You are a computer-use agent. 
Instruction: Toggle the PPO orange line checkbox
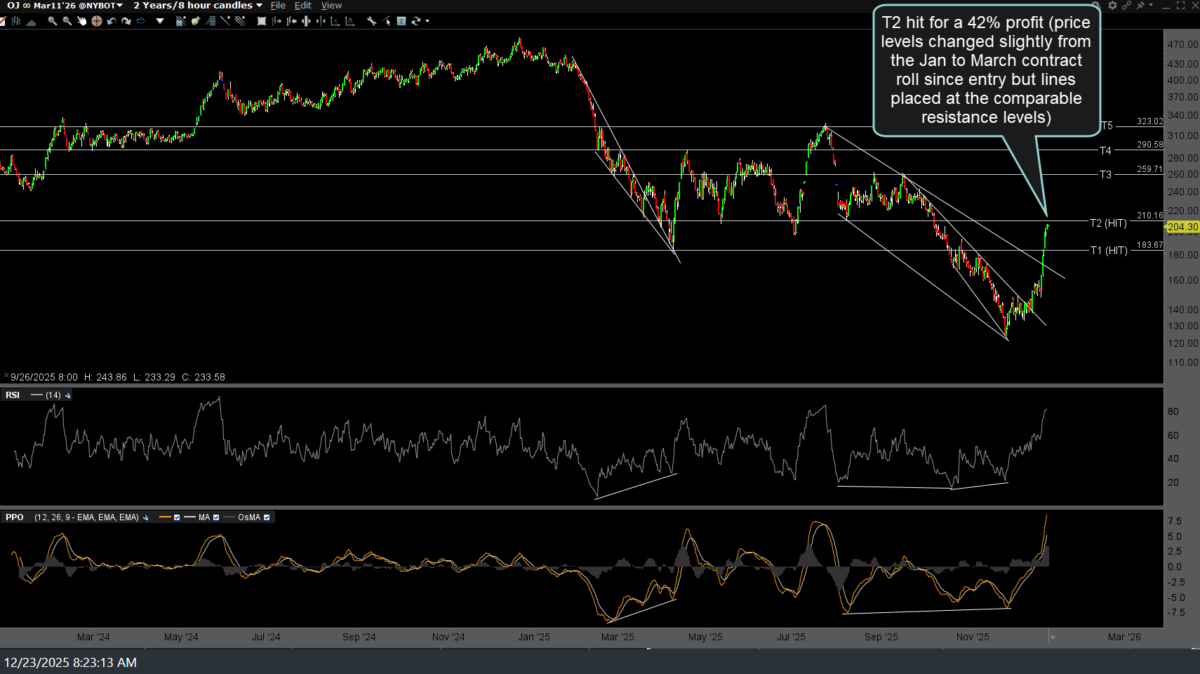pyautogui.click(x=177, y=518)
